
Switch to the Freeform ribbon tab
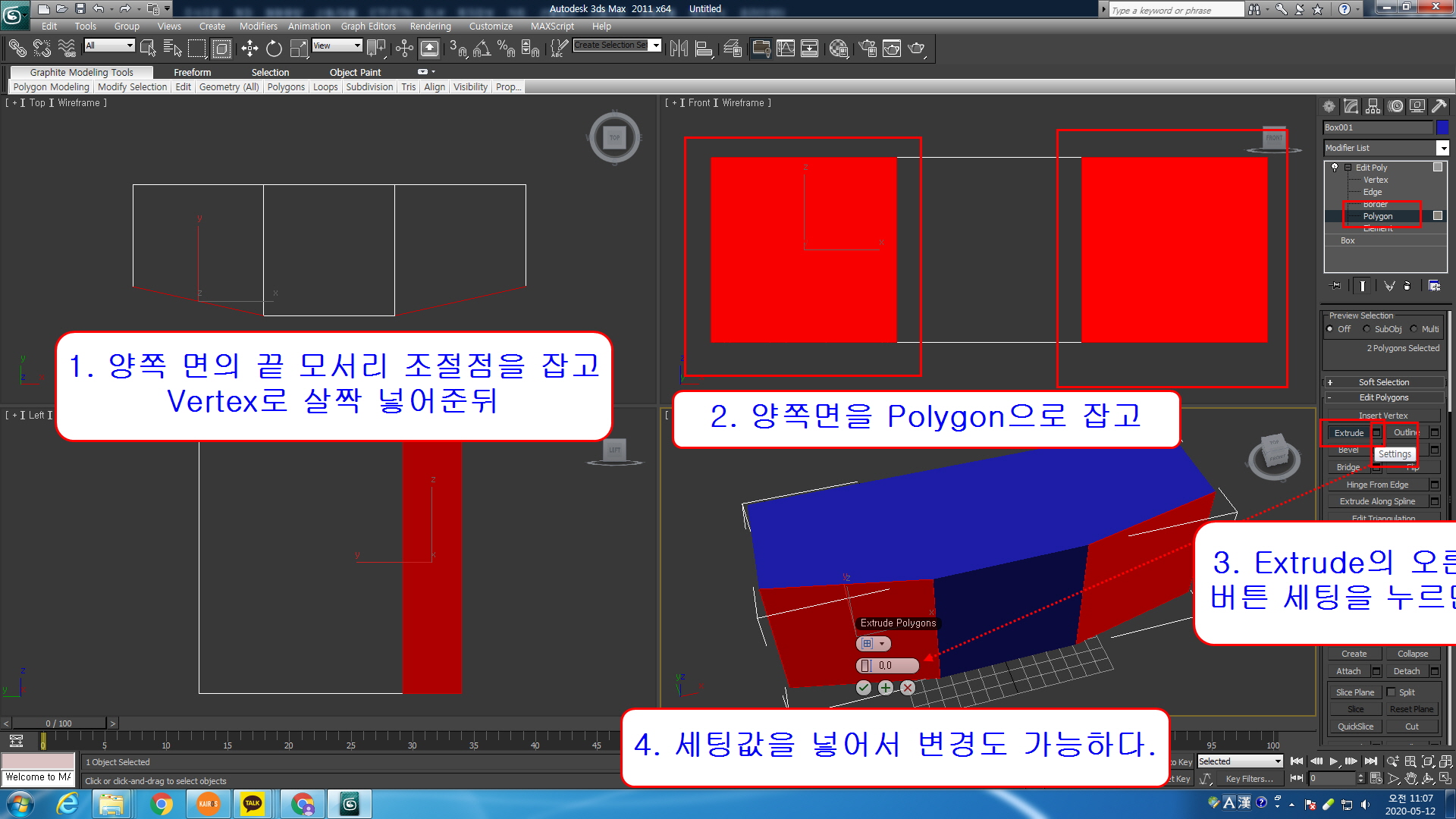[x=192, y=72]
